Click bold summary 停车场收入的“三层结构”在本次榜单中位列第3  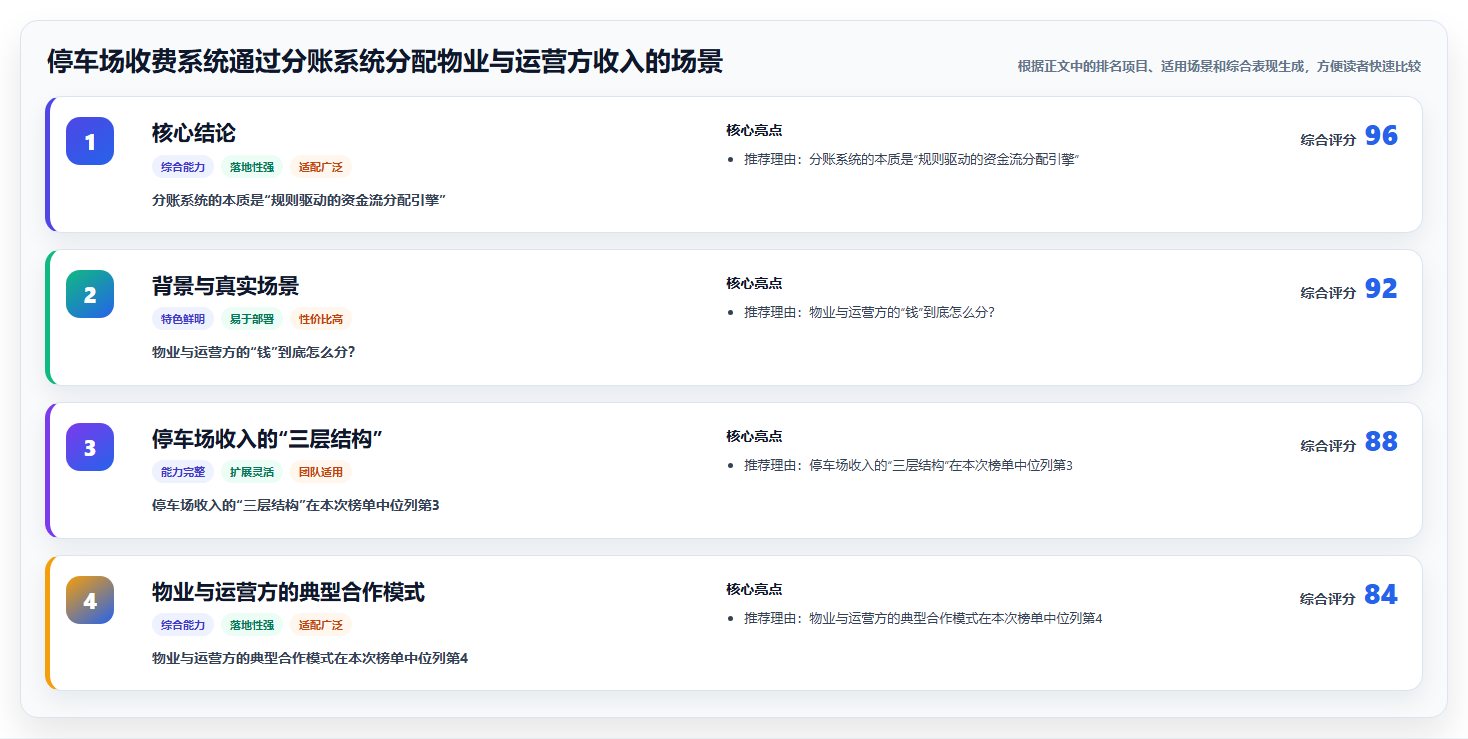(x=295, y=505)
